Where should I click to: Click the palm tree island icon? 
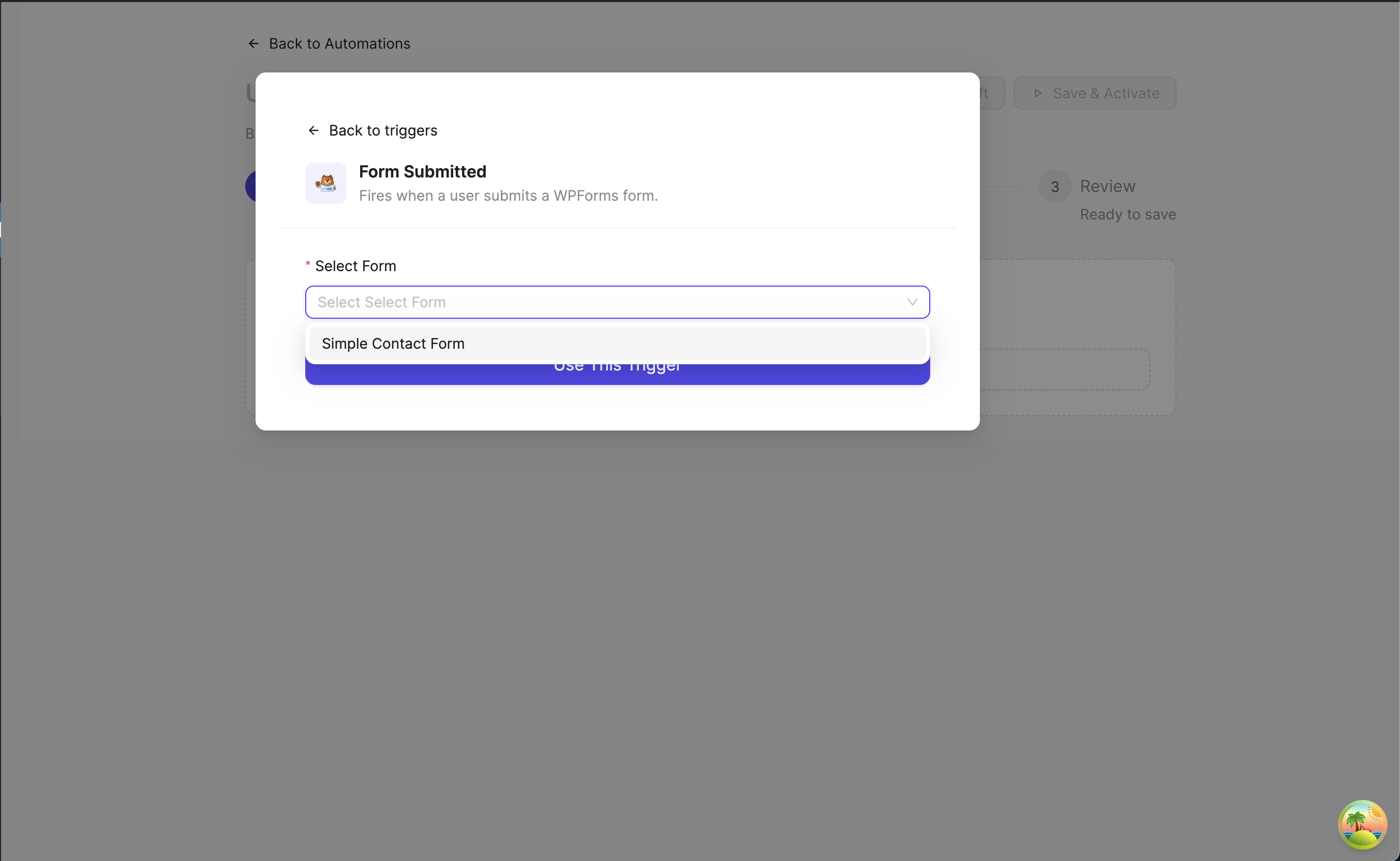(1362, 825)
